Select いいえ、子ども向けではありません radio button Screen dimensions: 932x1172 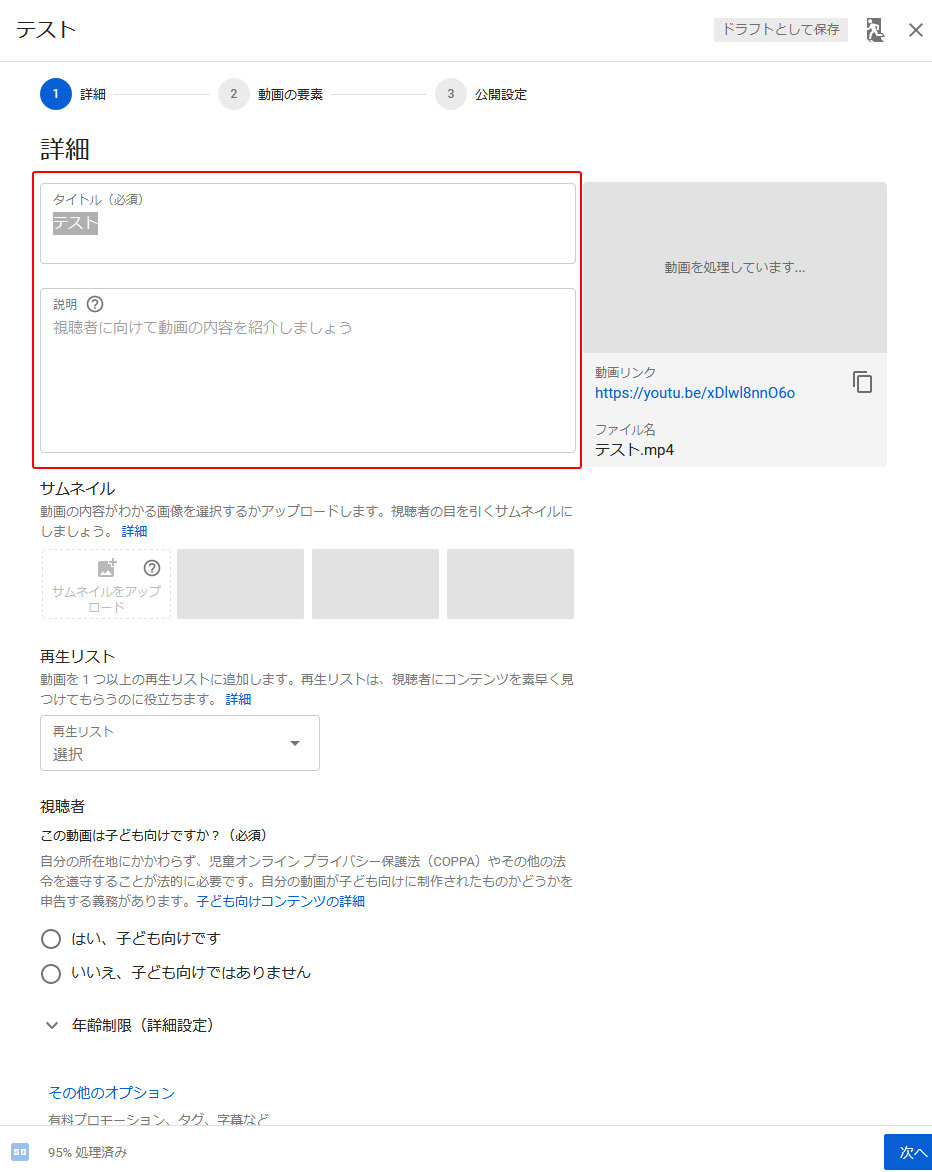(51, 973)
